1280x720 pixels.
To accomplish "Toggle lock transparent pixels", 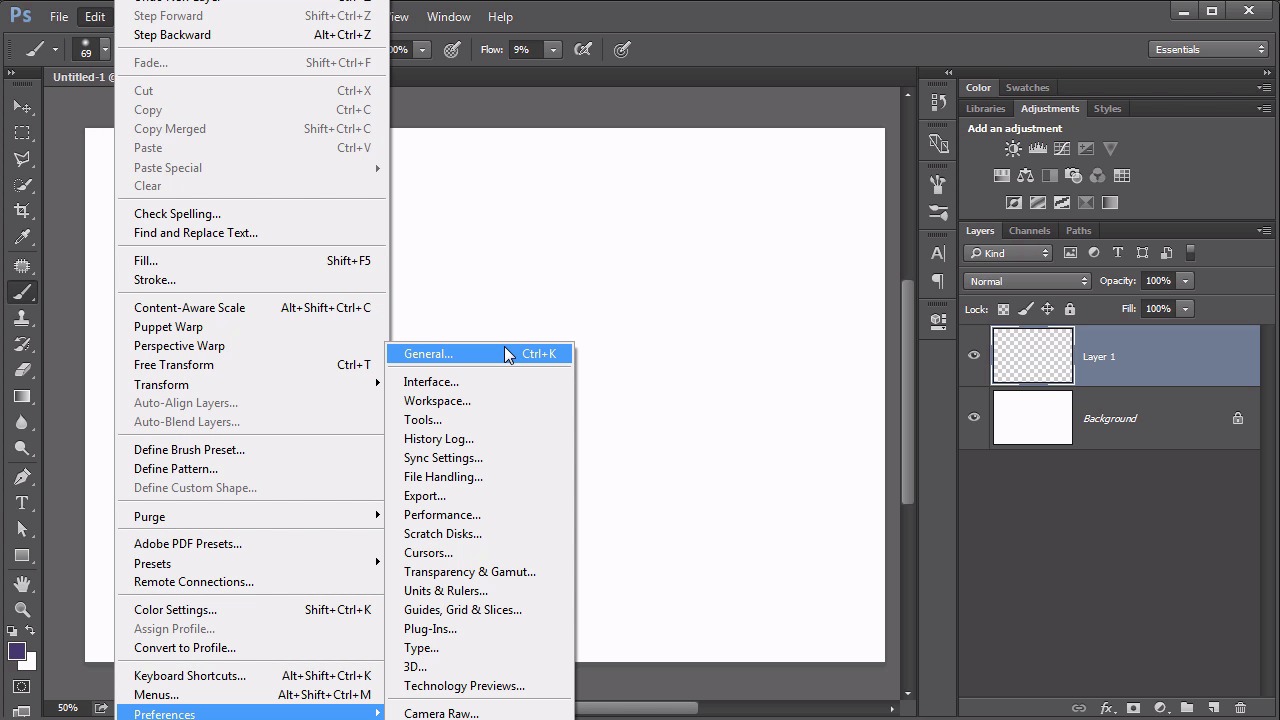I will [1003, 309].
